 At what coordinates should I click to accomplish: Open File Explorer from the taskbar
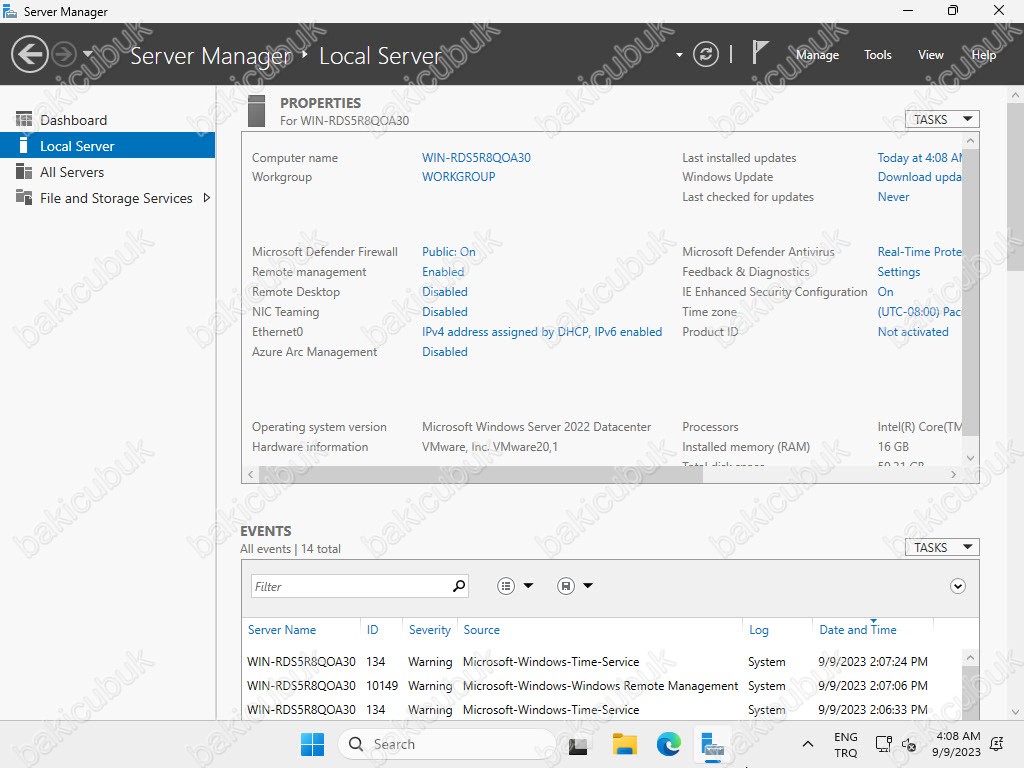624,744
